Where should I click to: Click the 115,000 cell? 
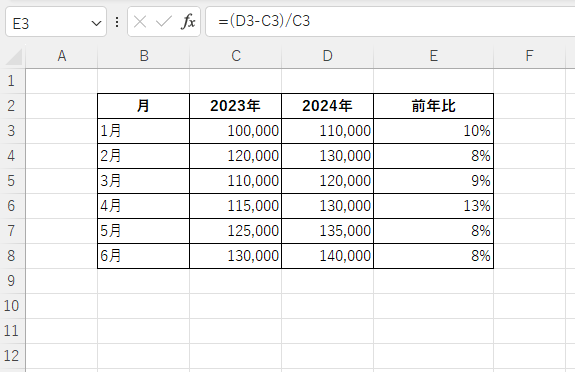point(235,206)
